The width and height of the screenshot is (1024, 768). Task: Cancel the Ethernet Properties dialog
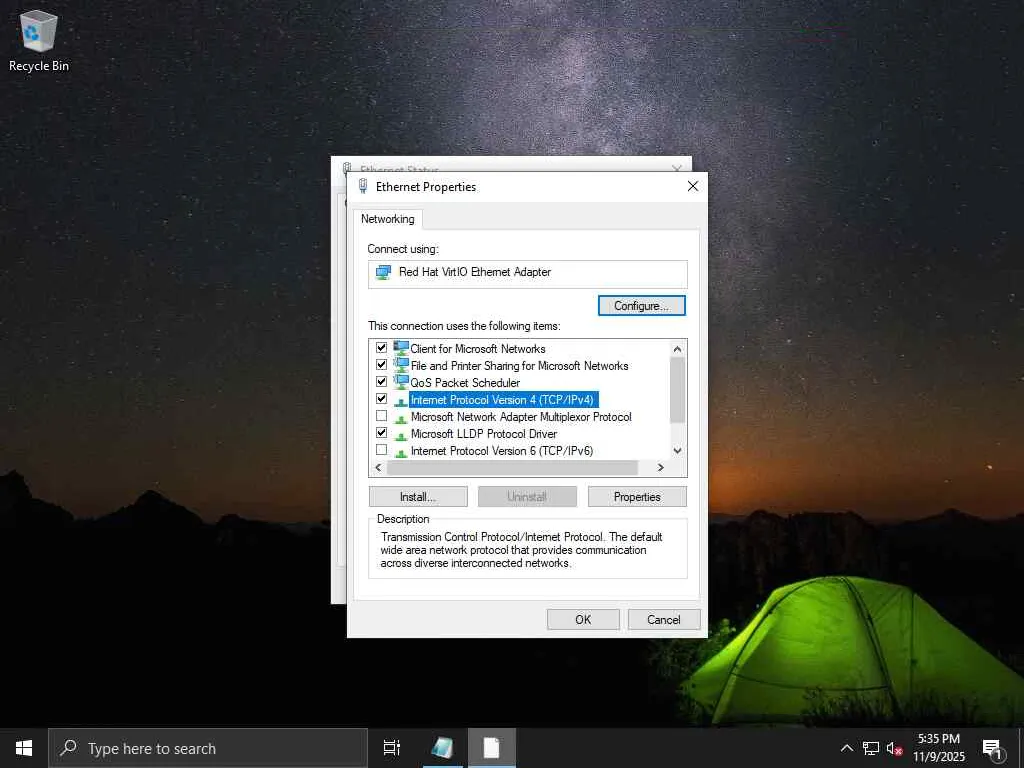pyautogui.click(x=664, y=620)
